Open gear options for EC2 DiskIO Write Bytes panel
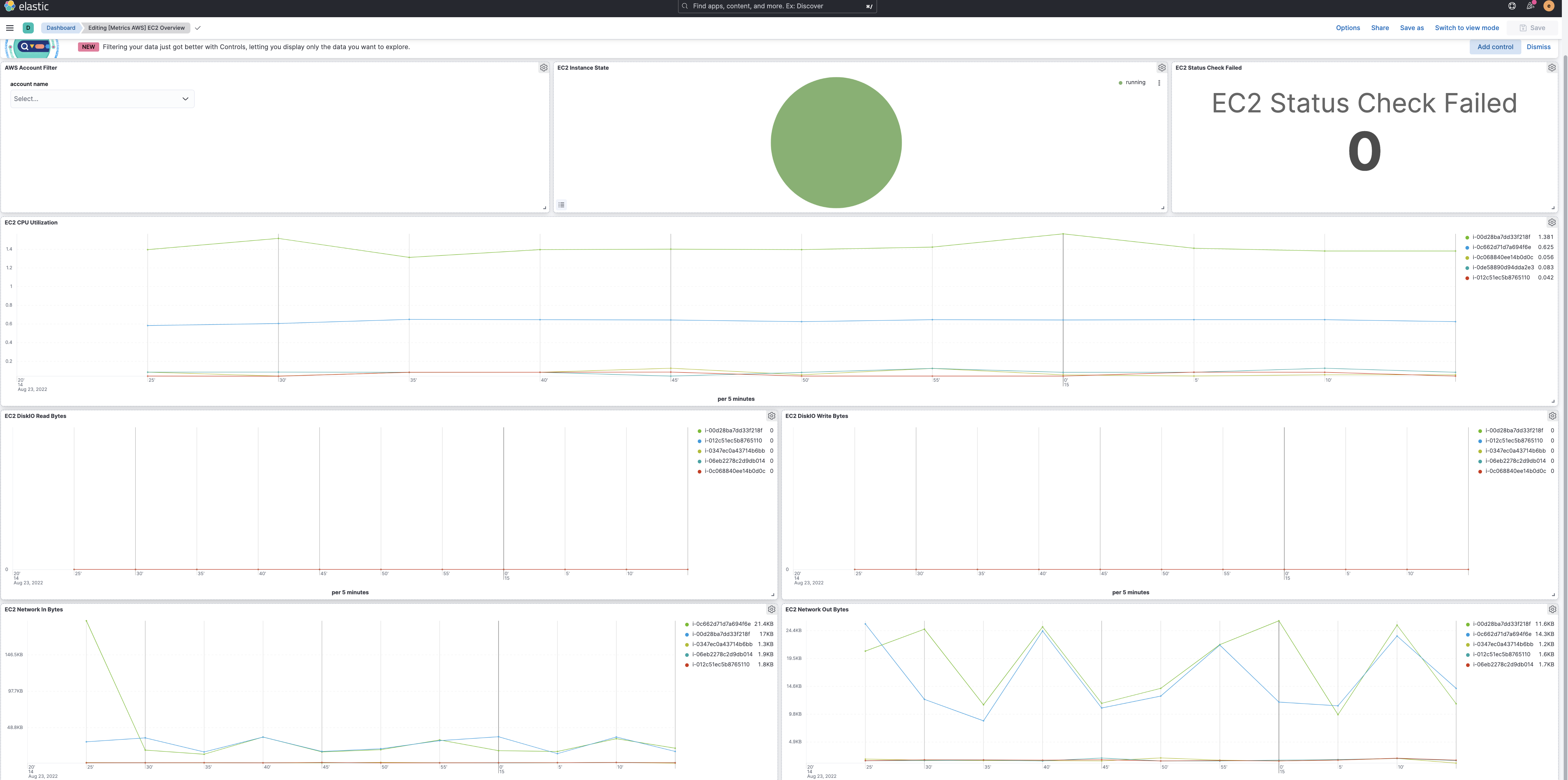The height and width of the screenshot is (780, 1568). coord(1552,416)
